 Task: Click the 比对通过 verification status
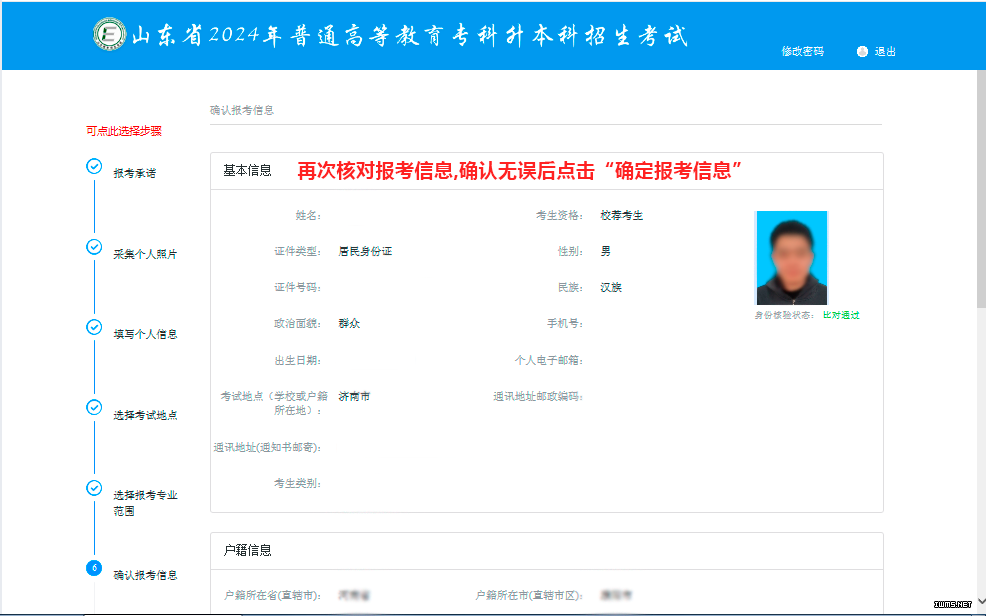coord(841,315)
